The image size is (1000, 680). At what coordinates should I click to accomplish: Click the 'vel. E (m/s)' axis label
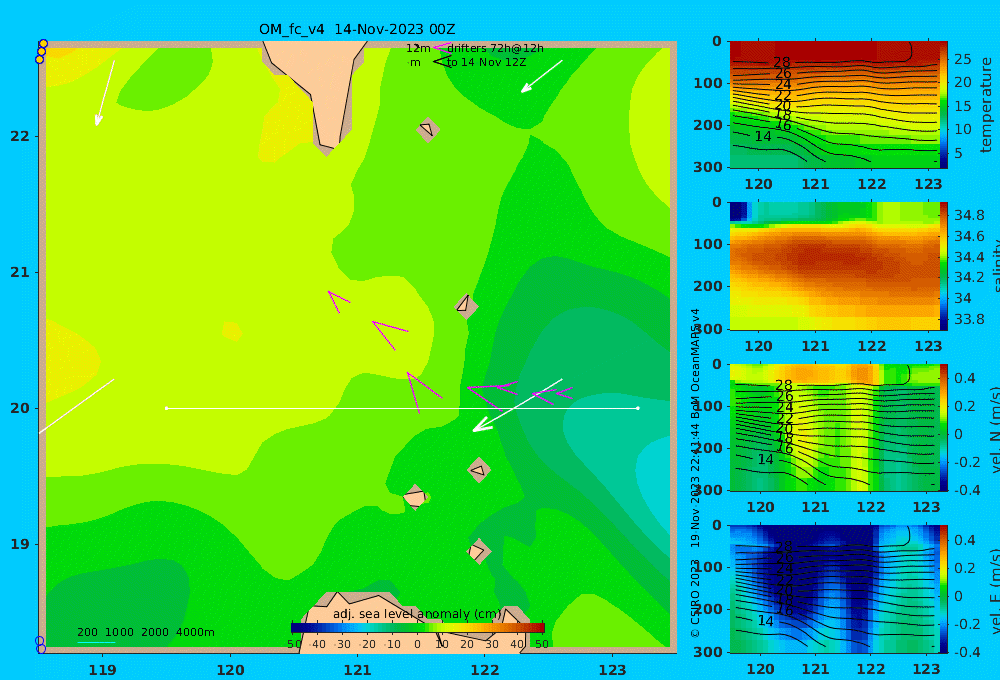[x=995, y=592]
